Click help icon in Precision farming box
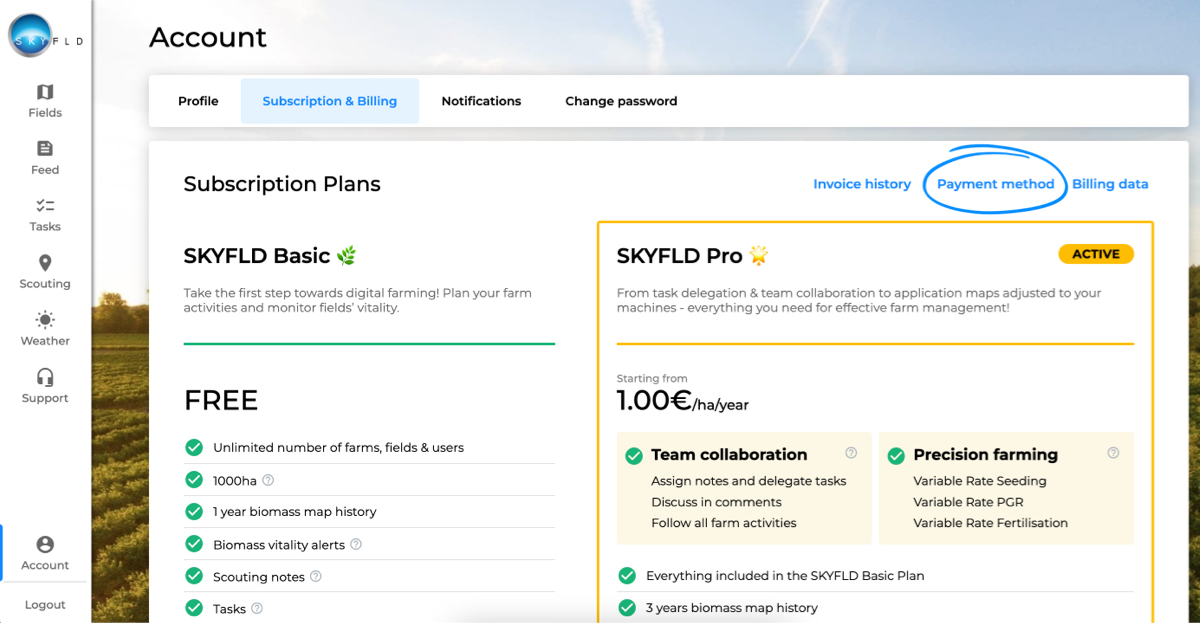This screenshot has width=1200, height=623. tap(1113, 453)
